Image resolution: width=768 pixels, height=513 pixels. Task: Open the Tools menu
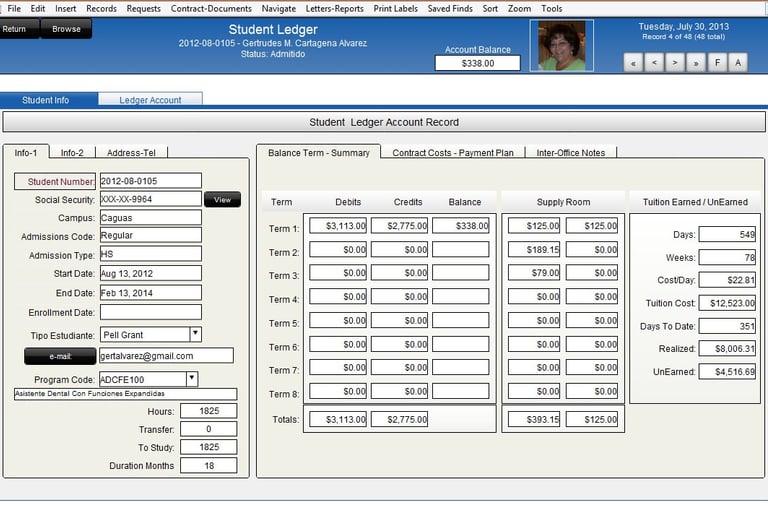pos(552,8)
